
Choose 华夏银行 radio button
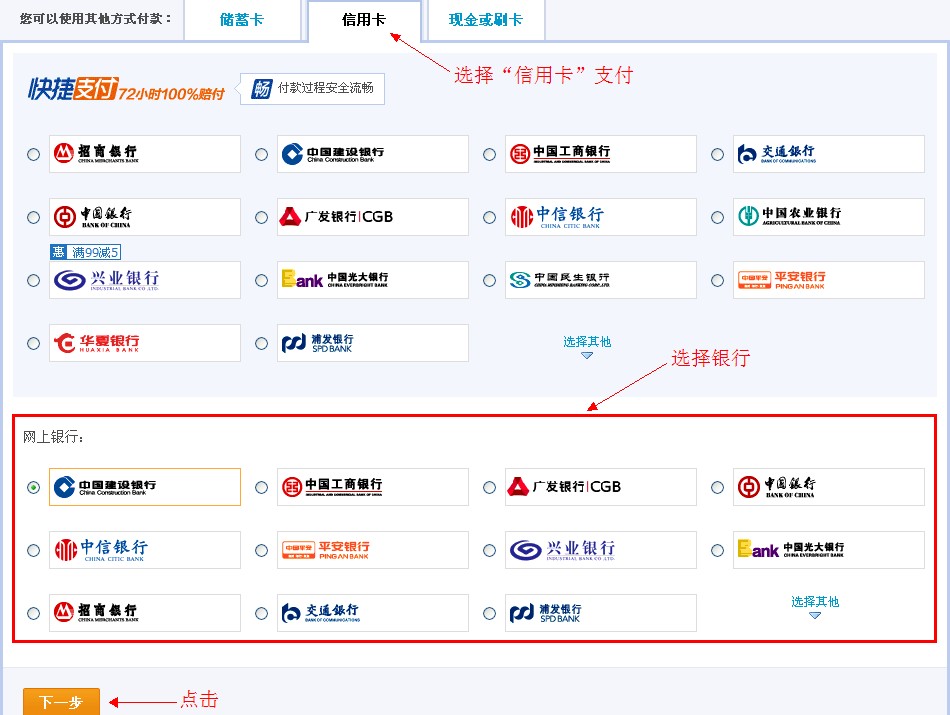click(33, 344)
